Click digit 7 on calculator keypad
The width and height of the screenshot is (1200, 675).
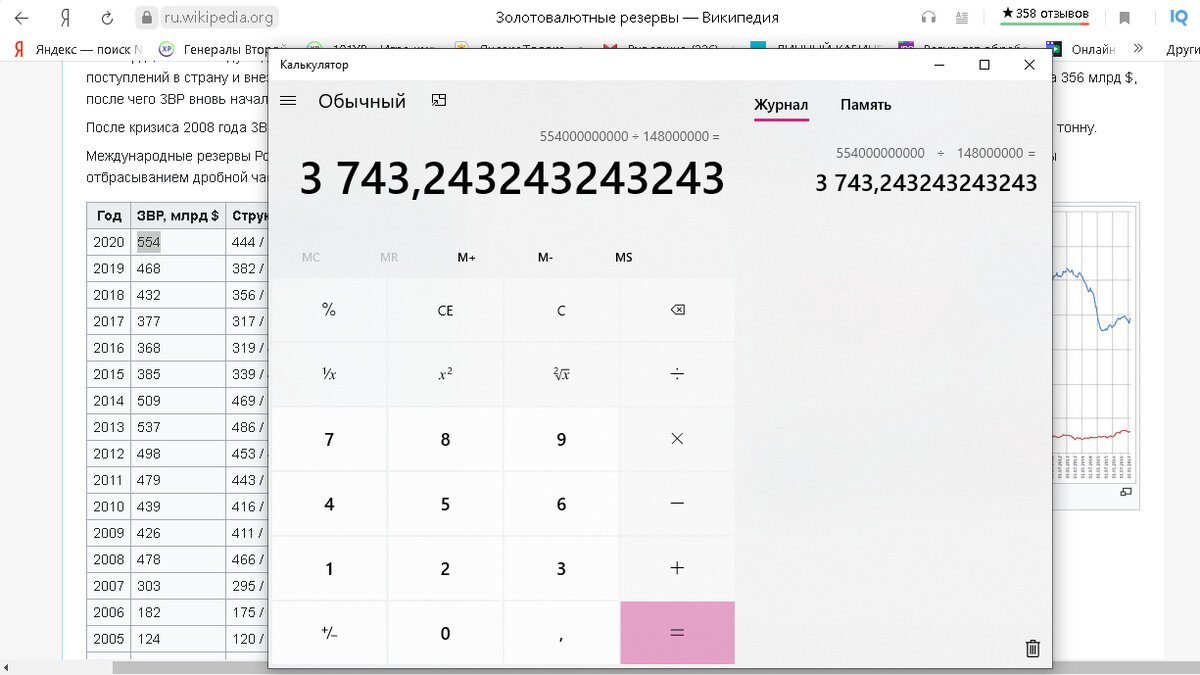click(329, 439)
